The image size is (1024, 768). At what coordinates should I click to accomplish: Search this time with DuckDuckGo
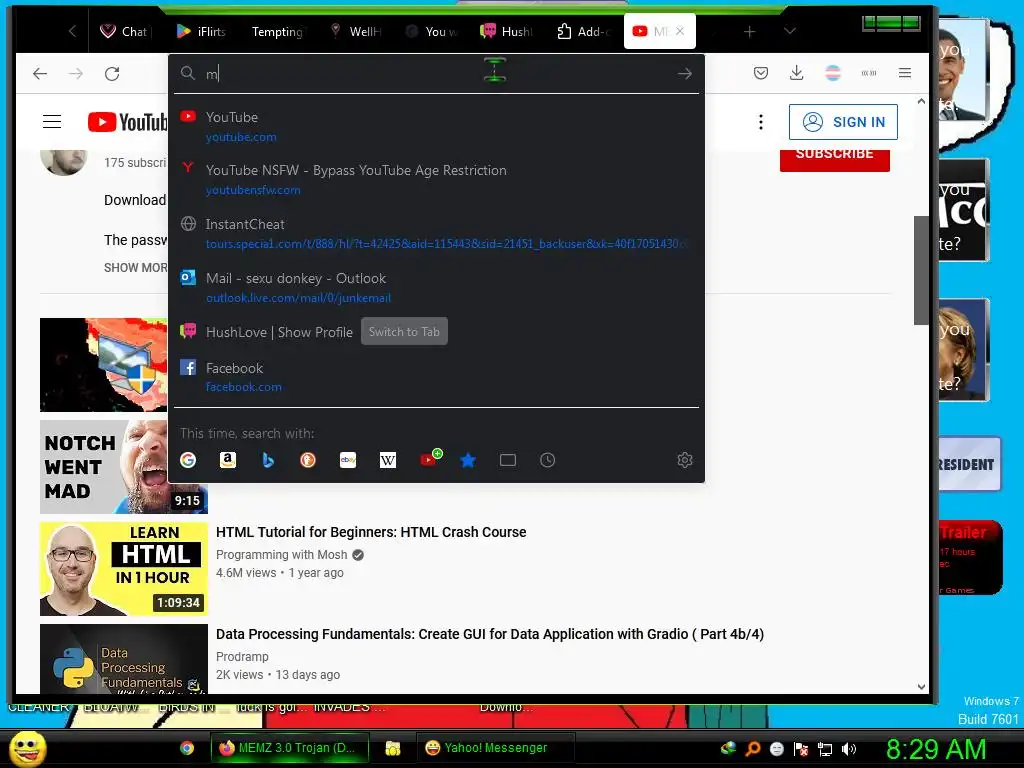pyautogui.click(x=308, y=460)
